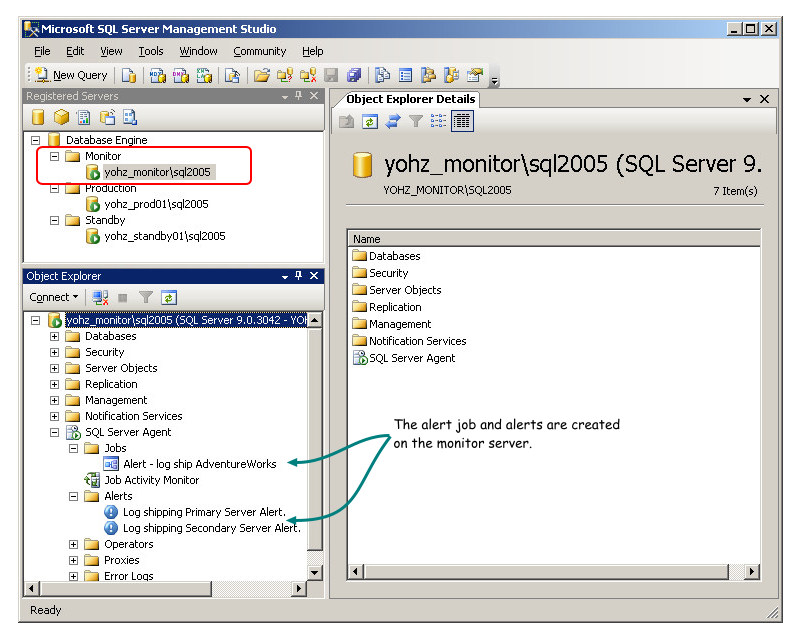
Task: Click the details list horizontal scrollbar right arrow
Action: click(x=751, y=571)
